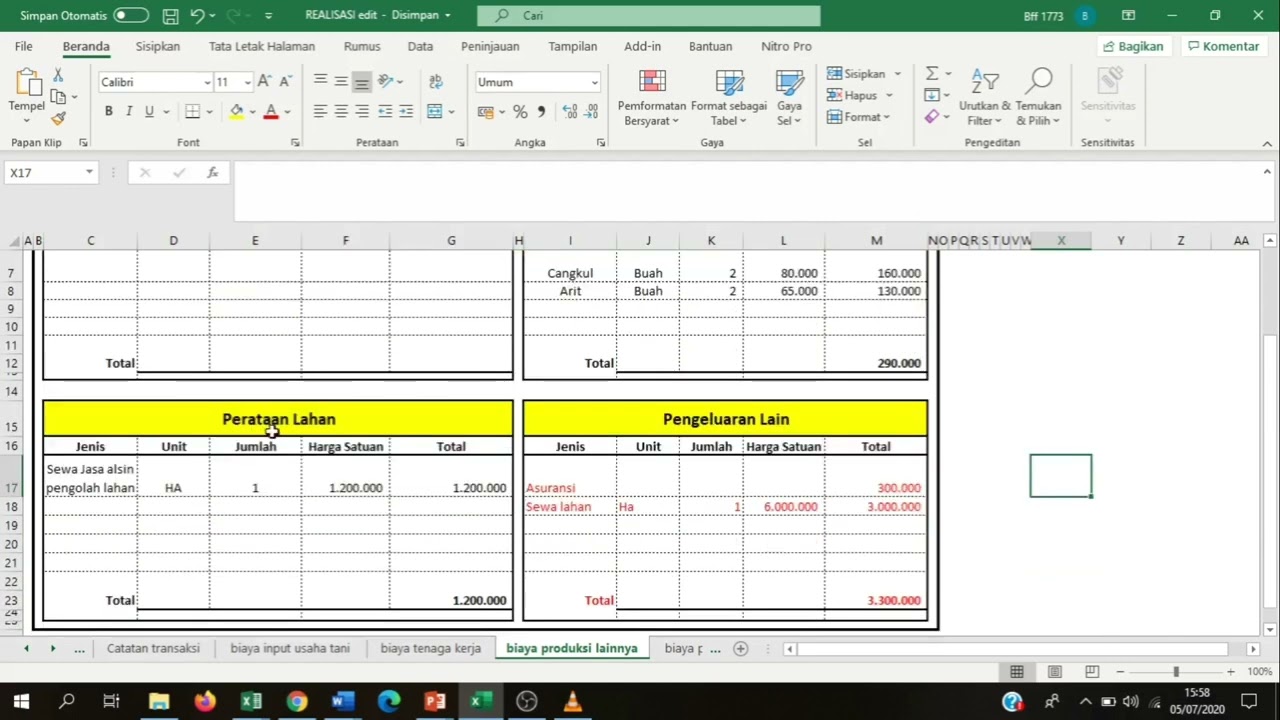Switch to Page Break Preview icon
Screen dimensions: 1280x720
[x=1092, y=672]
